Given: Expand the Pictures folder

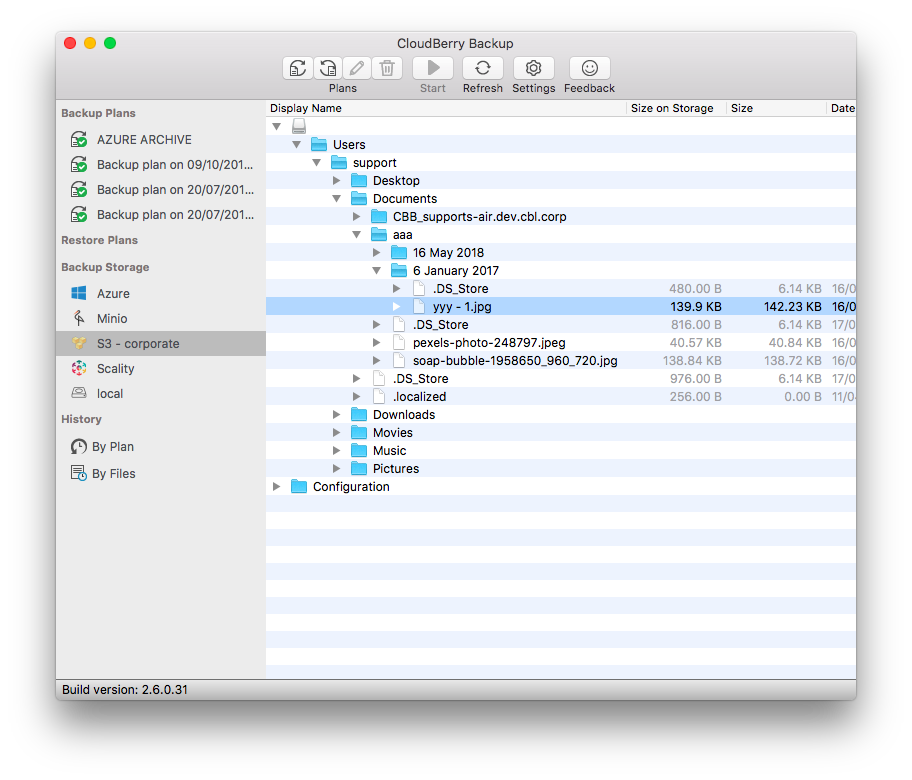Looking at the screenshot, I should click(336, 468).
